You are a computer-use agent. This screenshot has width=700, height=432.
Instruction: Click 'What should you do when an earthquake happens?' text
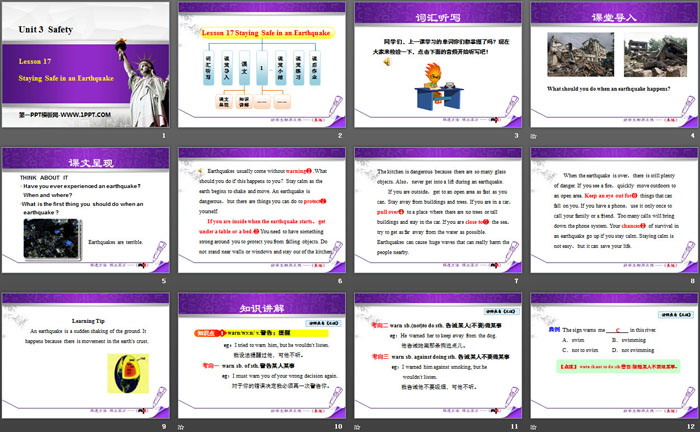point(608,89)
